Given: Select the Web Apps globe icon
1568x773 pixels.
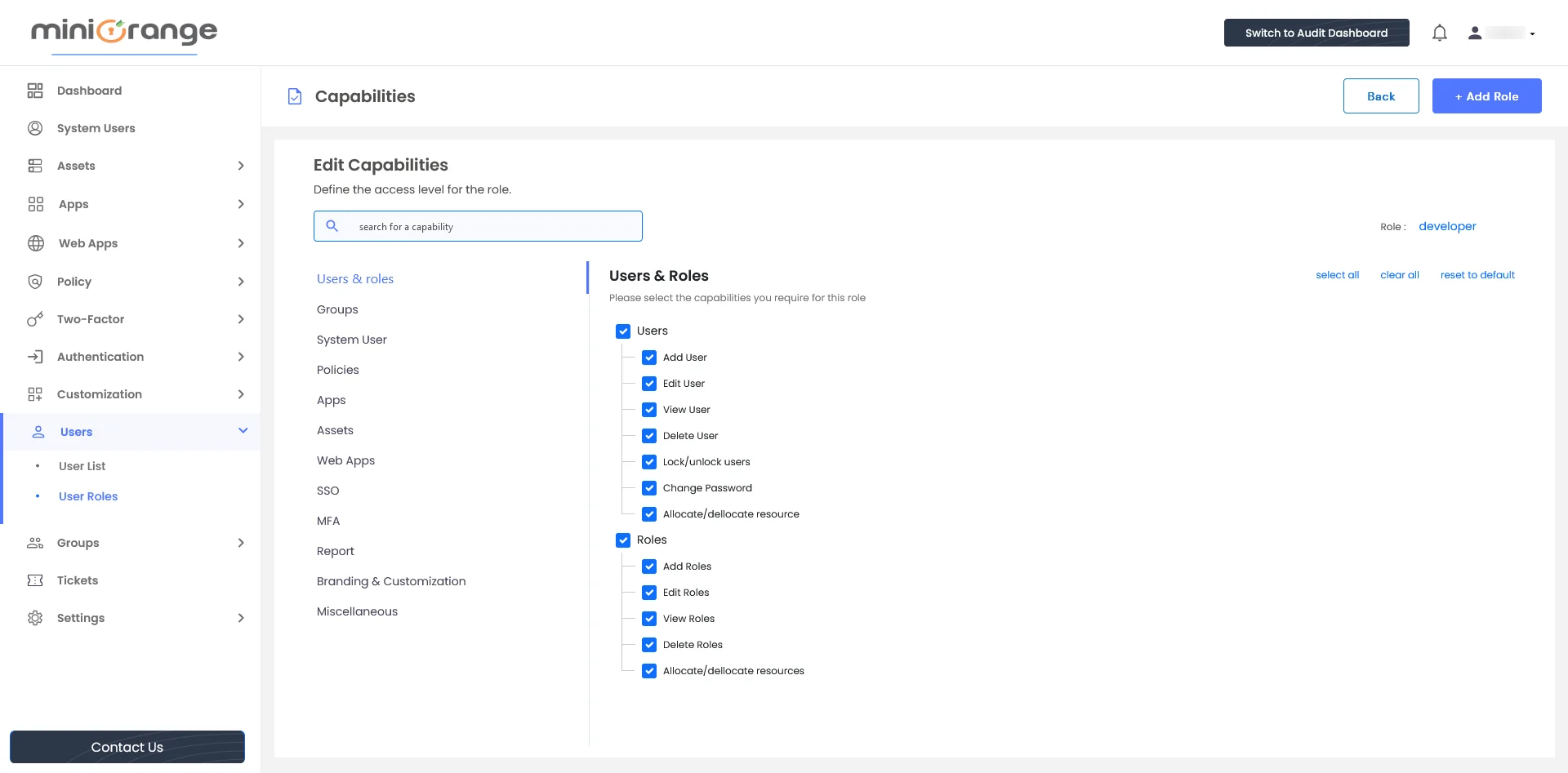Looking at the screenshot, I should pyautogui.click(x=34, y=243).
